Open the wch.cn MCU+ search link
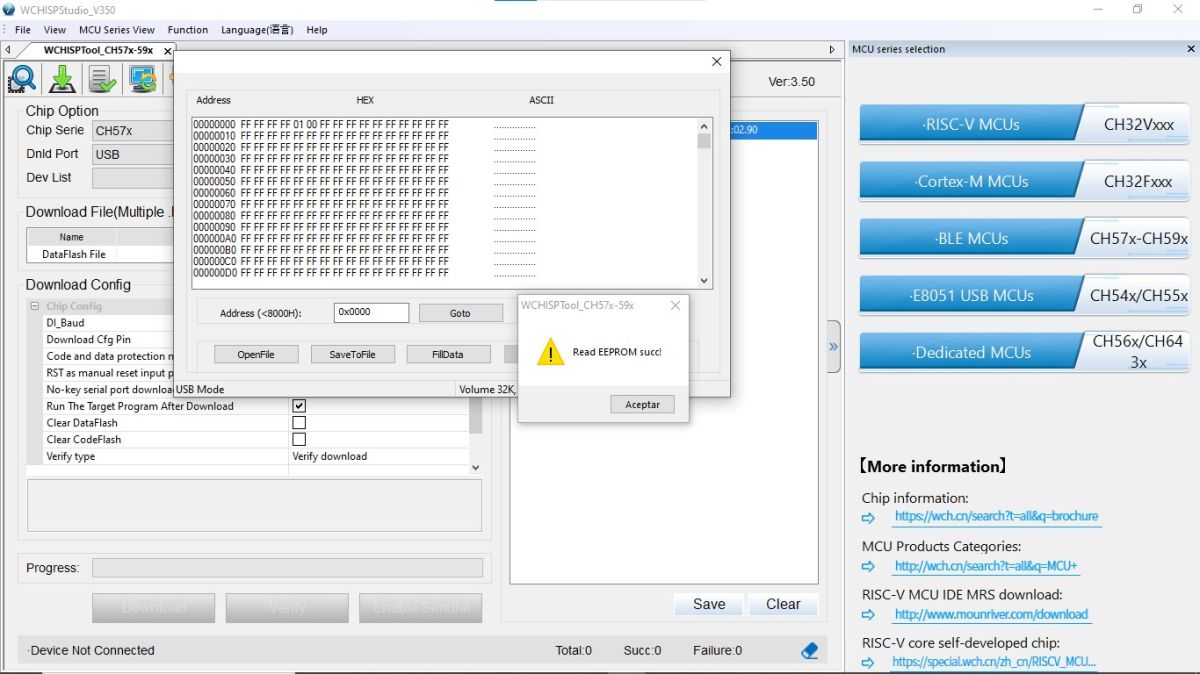The image size is (1200, 674). [986, 566]
